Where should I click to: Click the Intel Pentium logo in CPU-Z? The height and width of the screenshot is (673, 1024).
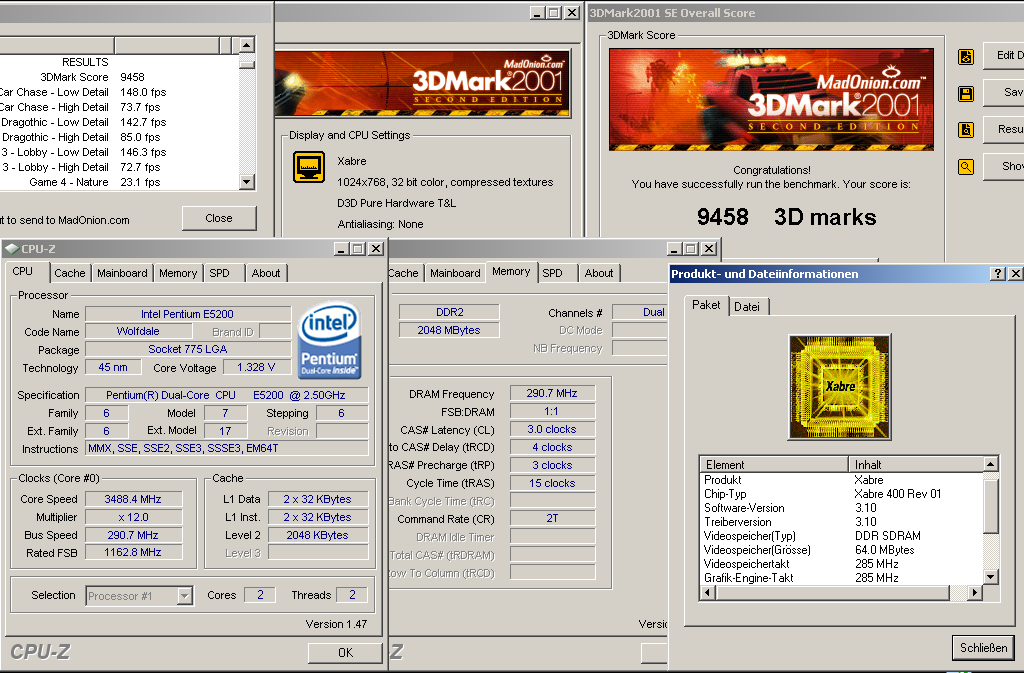[330, 340]
